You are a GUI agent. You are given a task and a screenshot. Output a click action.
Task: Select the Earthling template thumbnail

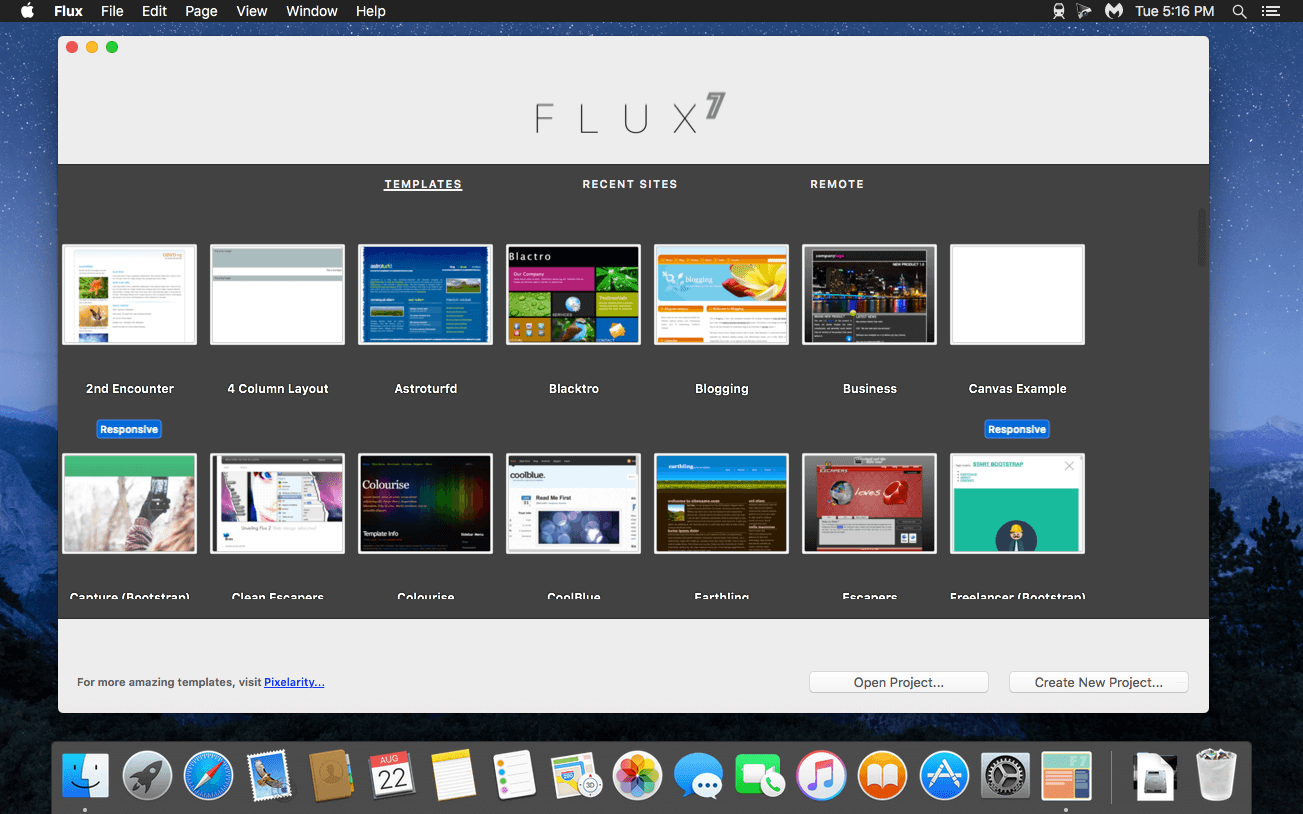coord(722,503)
